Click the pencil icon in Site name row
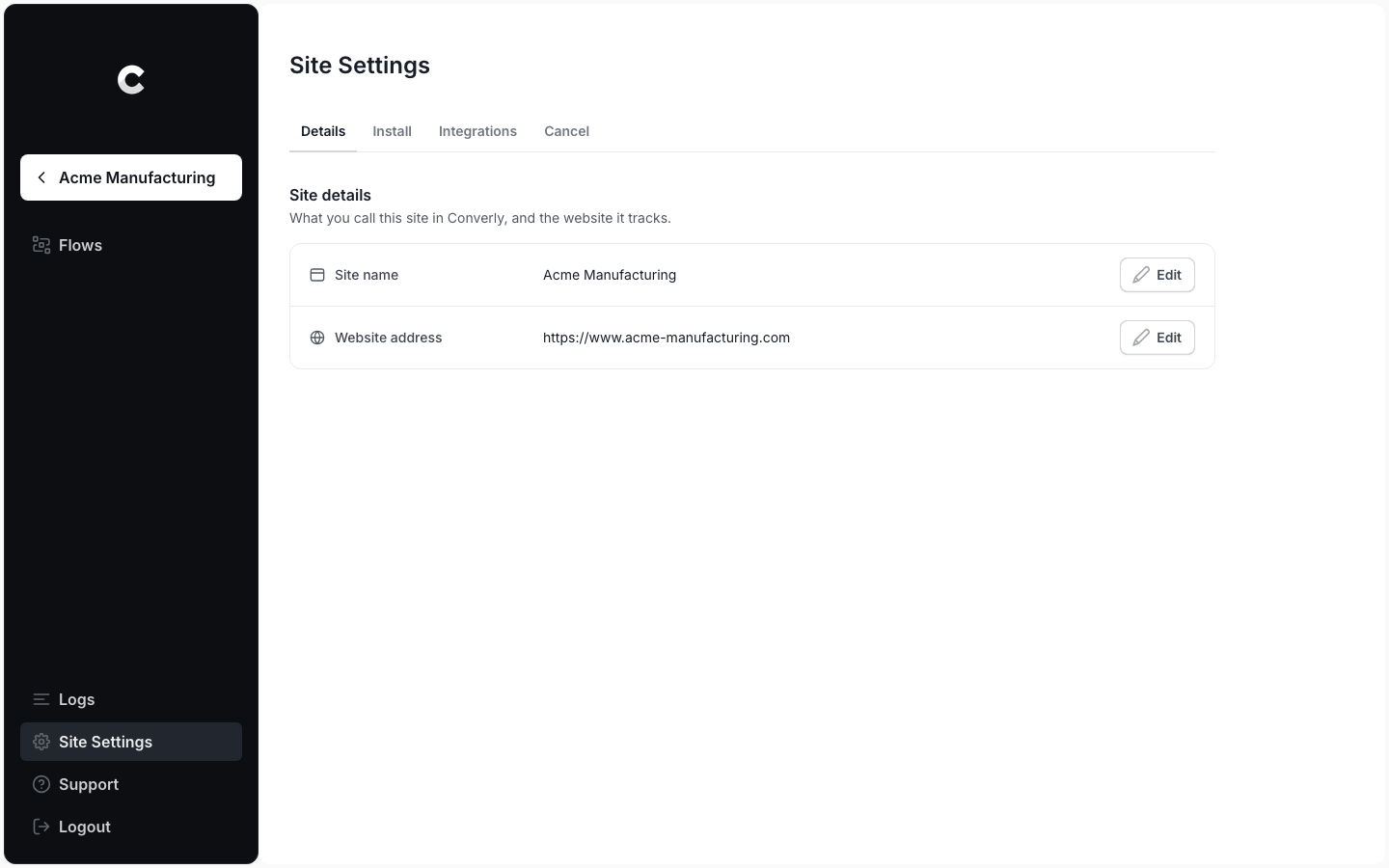 (x=1141, y=275)
